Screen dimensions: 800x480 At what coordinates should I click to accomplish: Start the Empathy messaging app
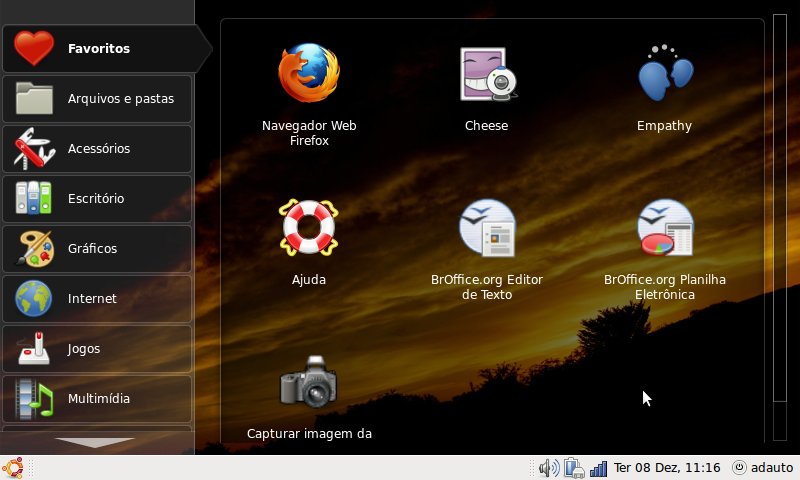665,73
